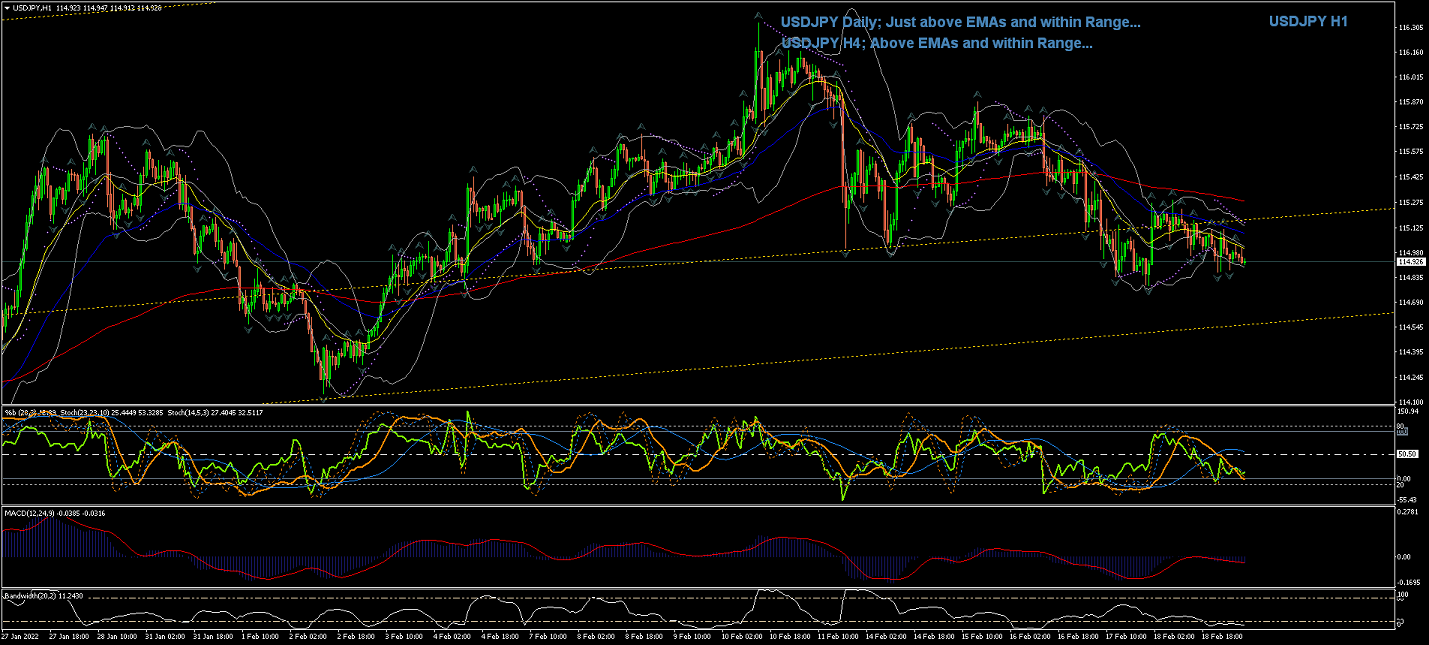Viewport: 1429px width, 645px height.
Task: Click the -0.1695 value on MACD scale
Action: click(x=1408, y=581)
